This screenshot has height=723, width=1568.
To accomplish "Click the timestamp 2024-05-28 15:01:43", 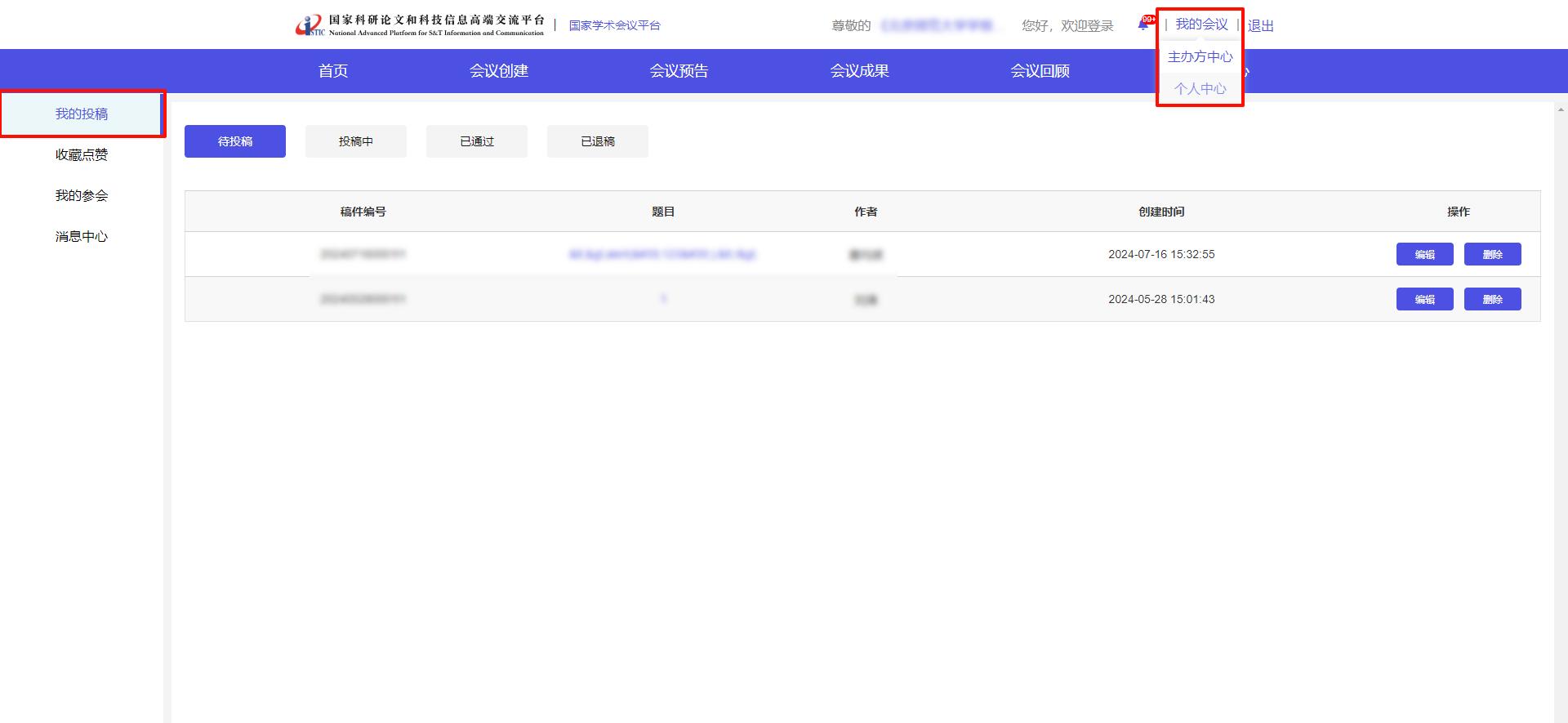I will click(1161, 299).
